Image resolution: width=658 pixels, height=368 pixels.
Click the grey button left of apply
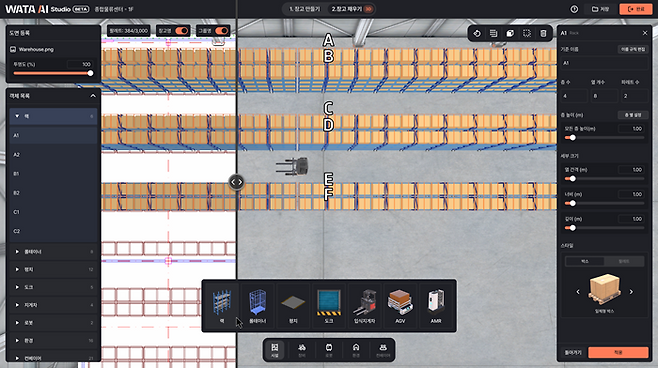(x=573, y=352)
